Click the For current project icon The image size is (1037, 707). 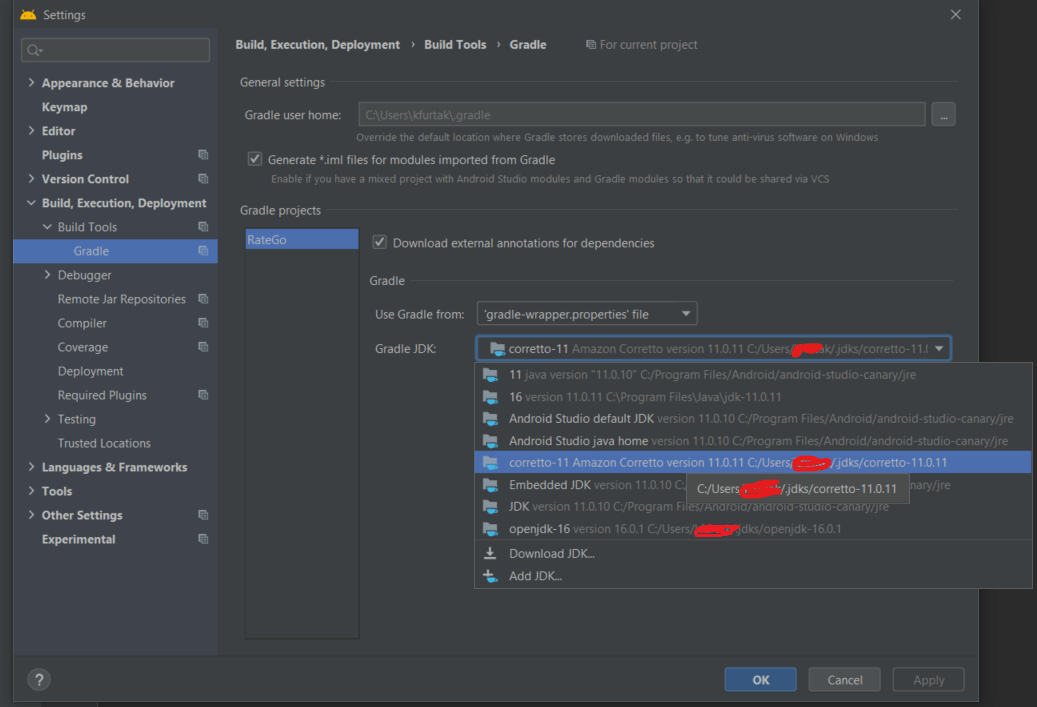(x=591, y=44)
